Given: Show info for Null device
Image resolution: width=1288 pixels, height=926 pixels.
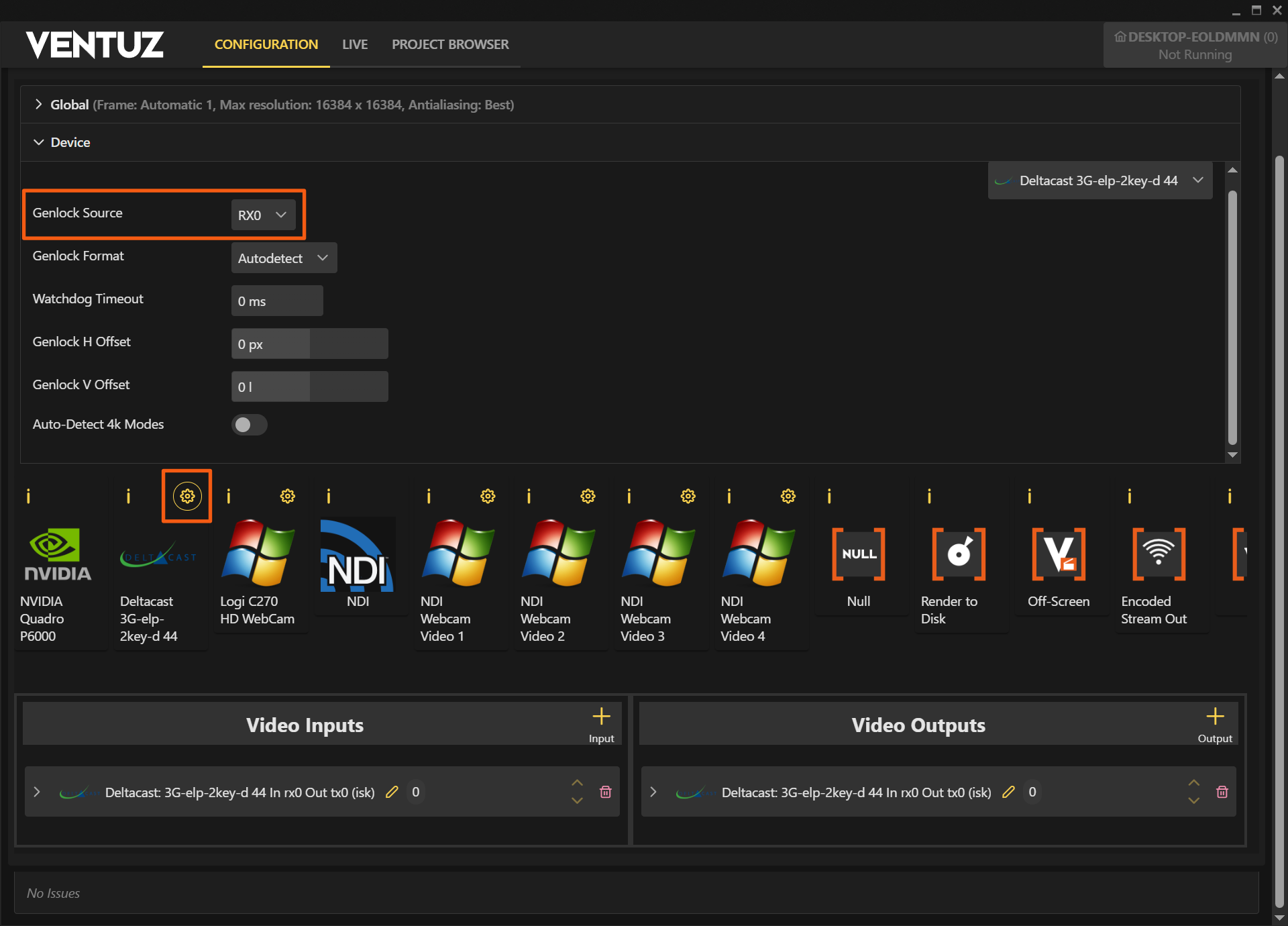Looking at the screenshot, I should pyautogui.click(x=829, y=496).
